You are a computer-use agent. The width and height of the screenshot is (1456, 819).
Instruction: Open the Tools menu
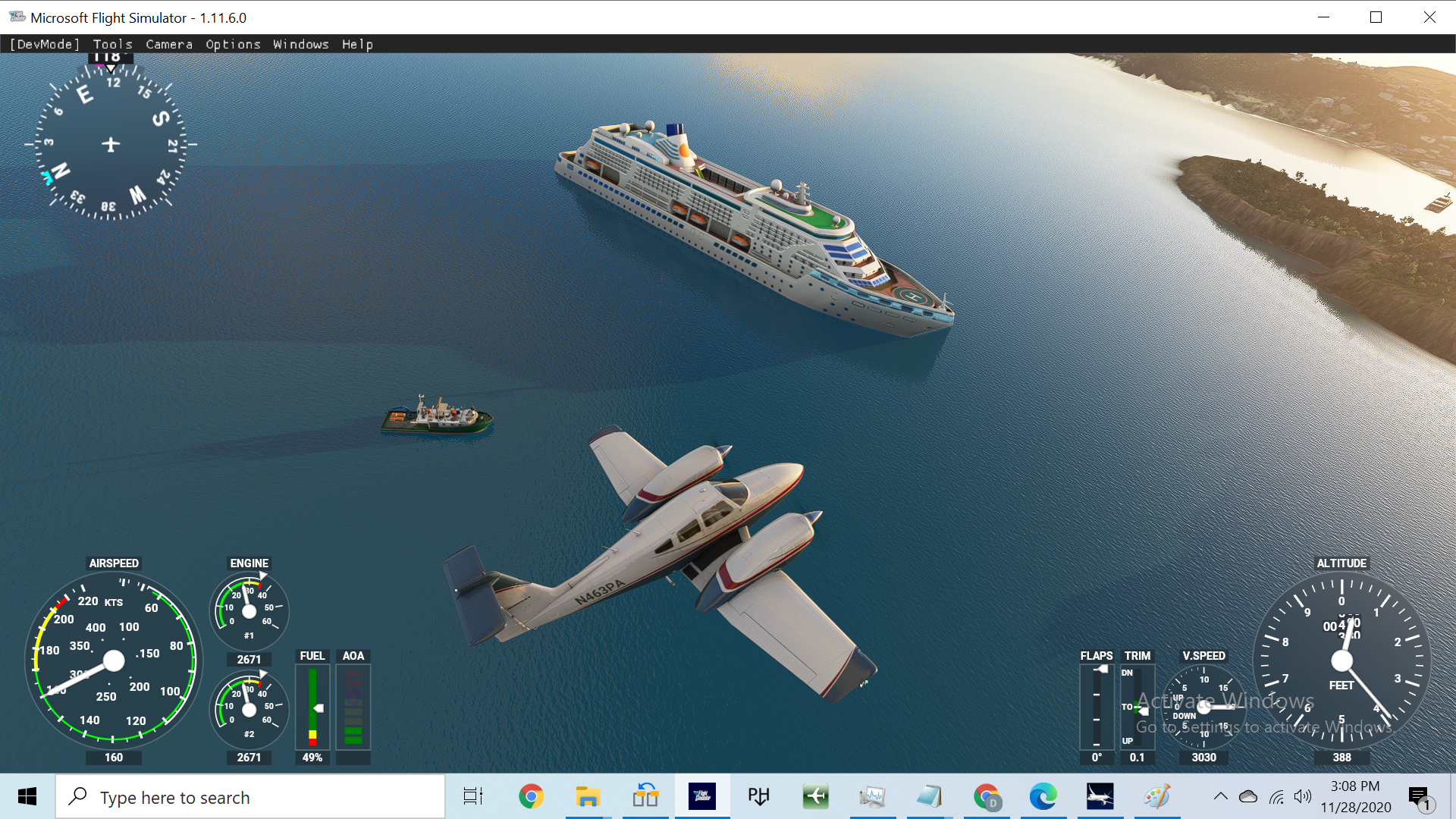[113, 44]
